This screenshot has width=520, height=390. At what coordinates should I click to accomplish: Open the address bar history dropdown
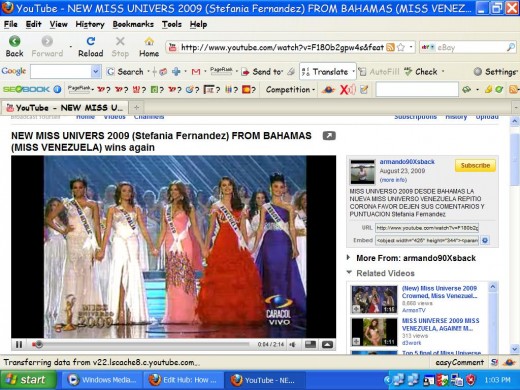click(x=411, y=47)
